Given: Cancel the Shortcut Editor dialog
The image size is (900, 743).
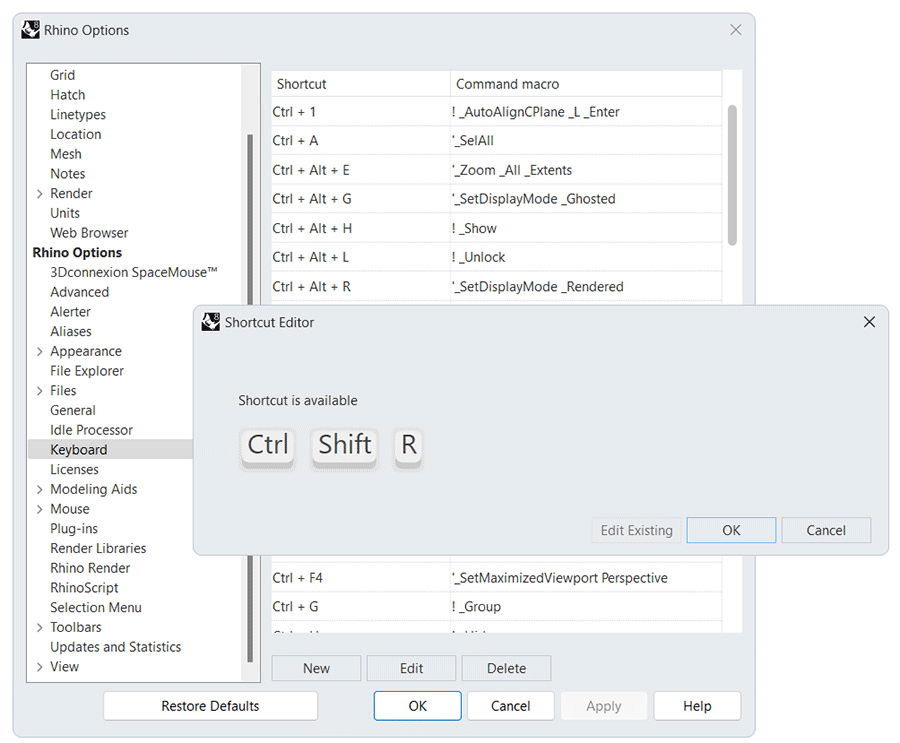Looking at the screenshot, I should tap(826, 530).
